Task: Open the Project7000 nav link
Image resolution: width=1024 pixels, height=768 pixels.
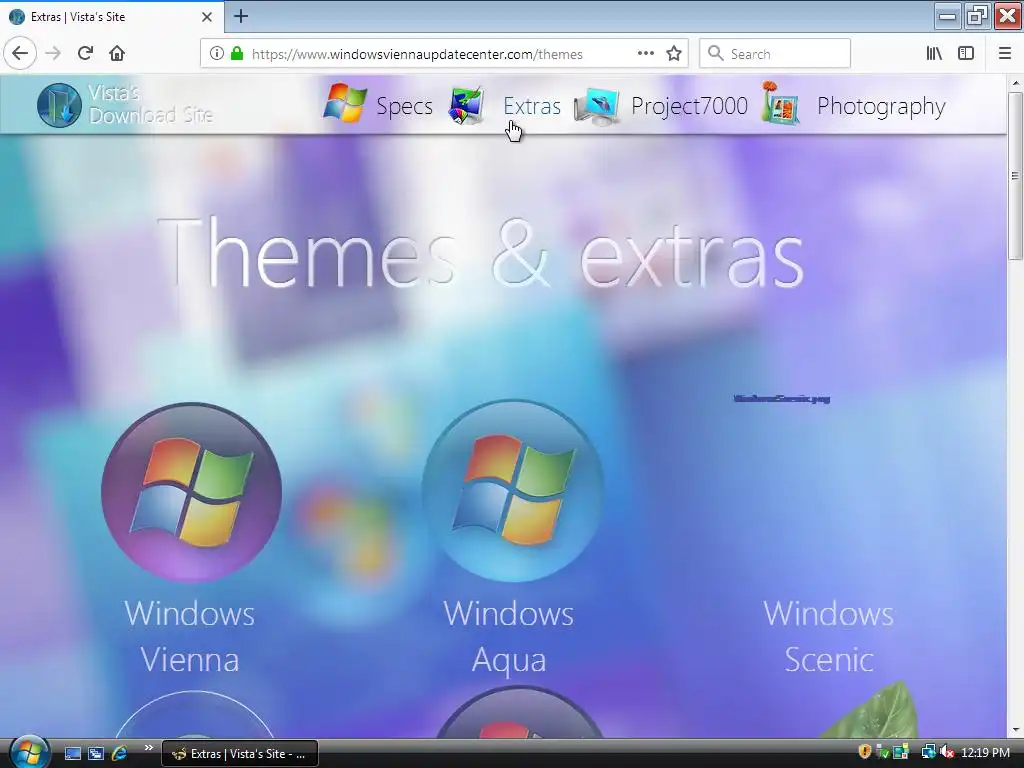Action: (x=689, y=106)
